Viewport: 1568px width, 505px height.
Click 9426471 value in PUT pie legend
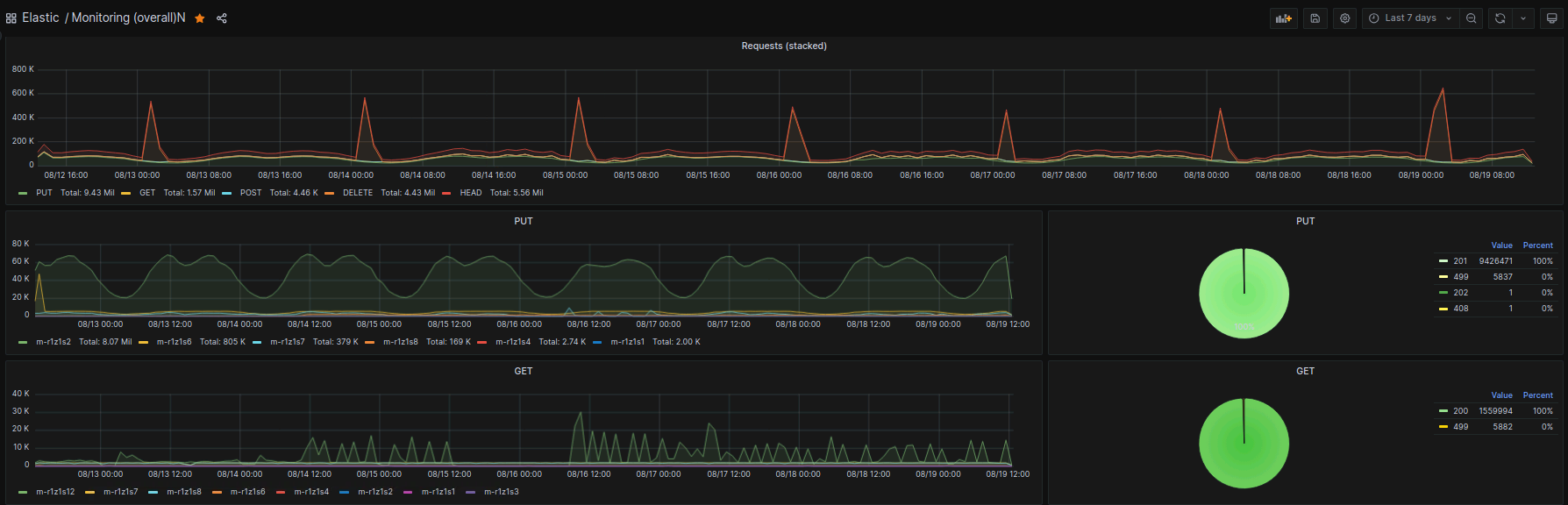1495,261
